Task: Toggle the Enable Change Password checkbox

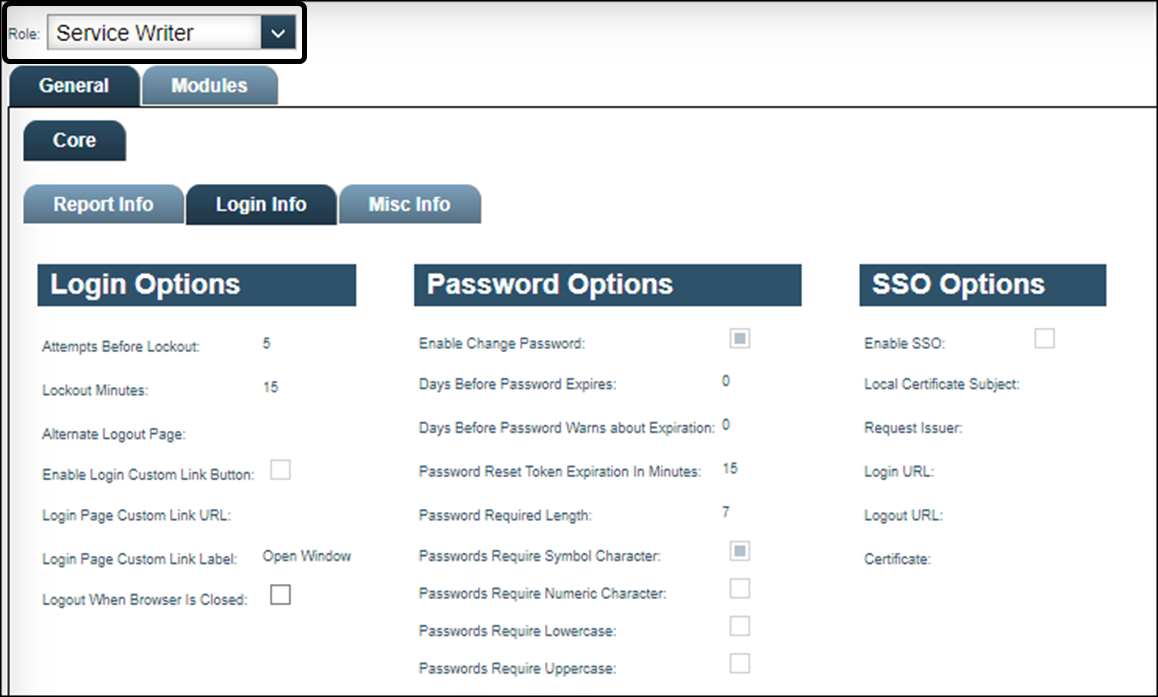Action: pos(740,339)
